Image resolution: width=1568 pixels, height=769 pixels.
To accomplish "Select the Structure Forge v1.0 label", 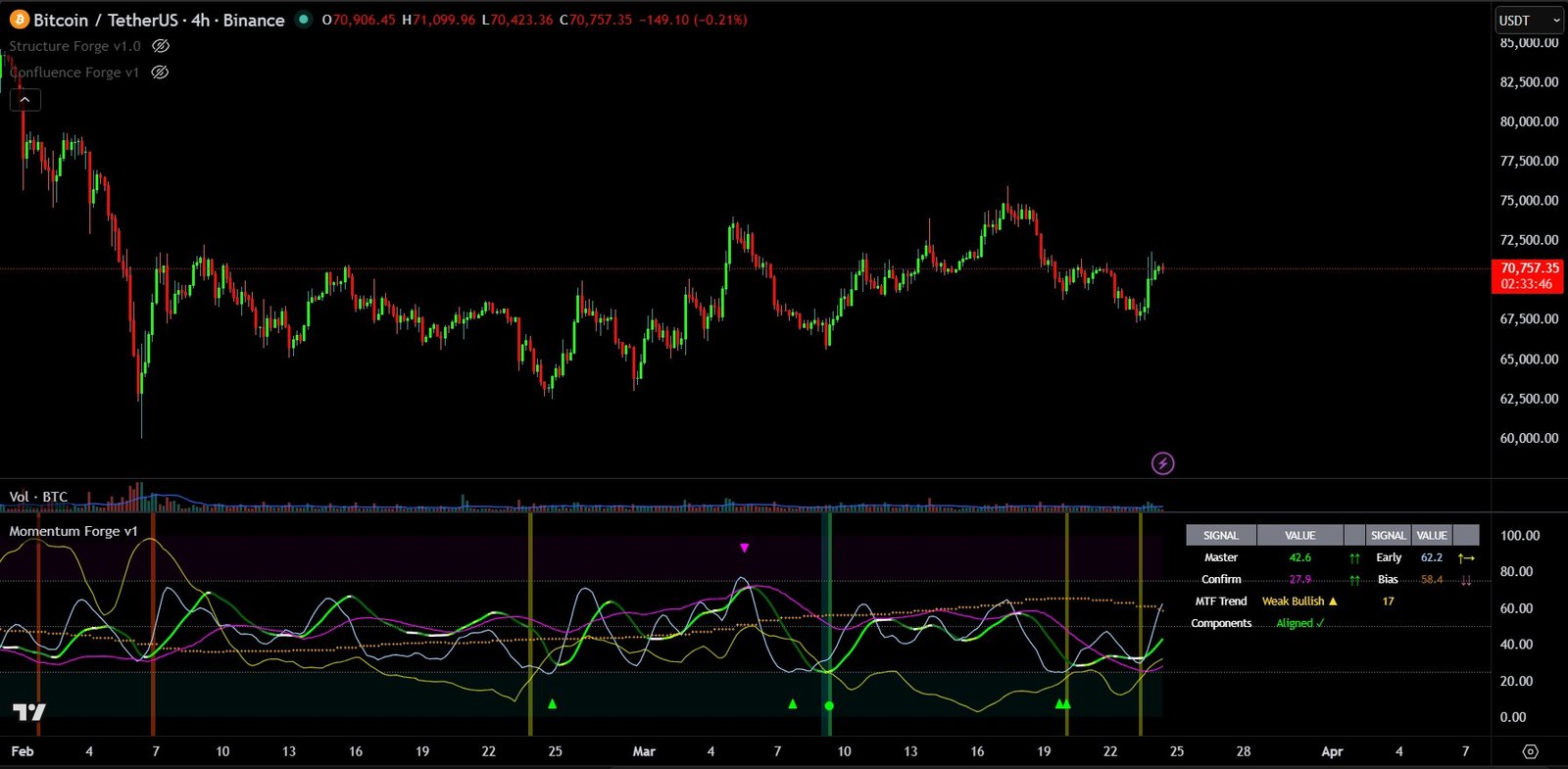I will point(74,46).
